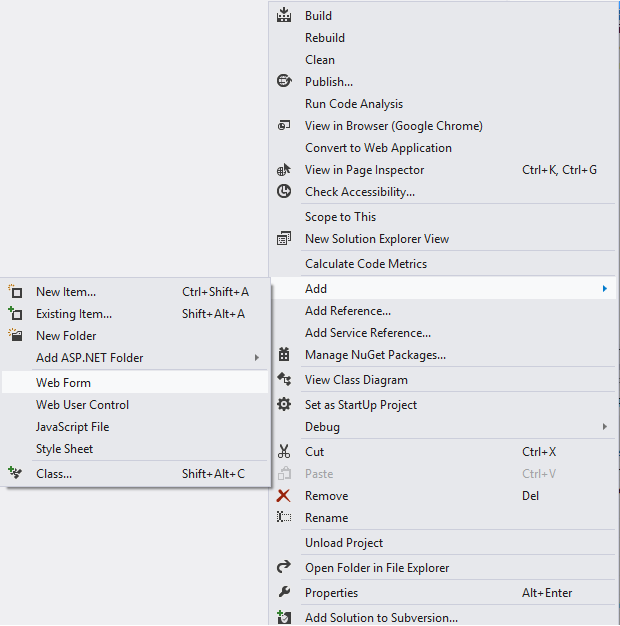Image resolution: width=620 pixels, height=626 pixels.
Task: Click the View Class Diagram icon
Action: (x=284, y=379)
